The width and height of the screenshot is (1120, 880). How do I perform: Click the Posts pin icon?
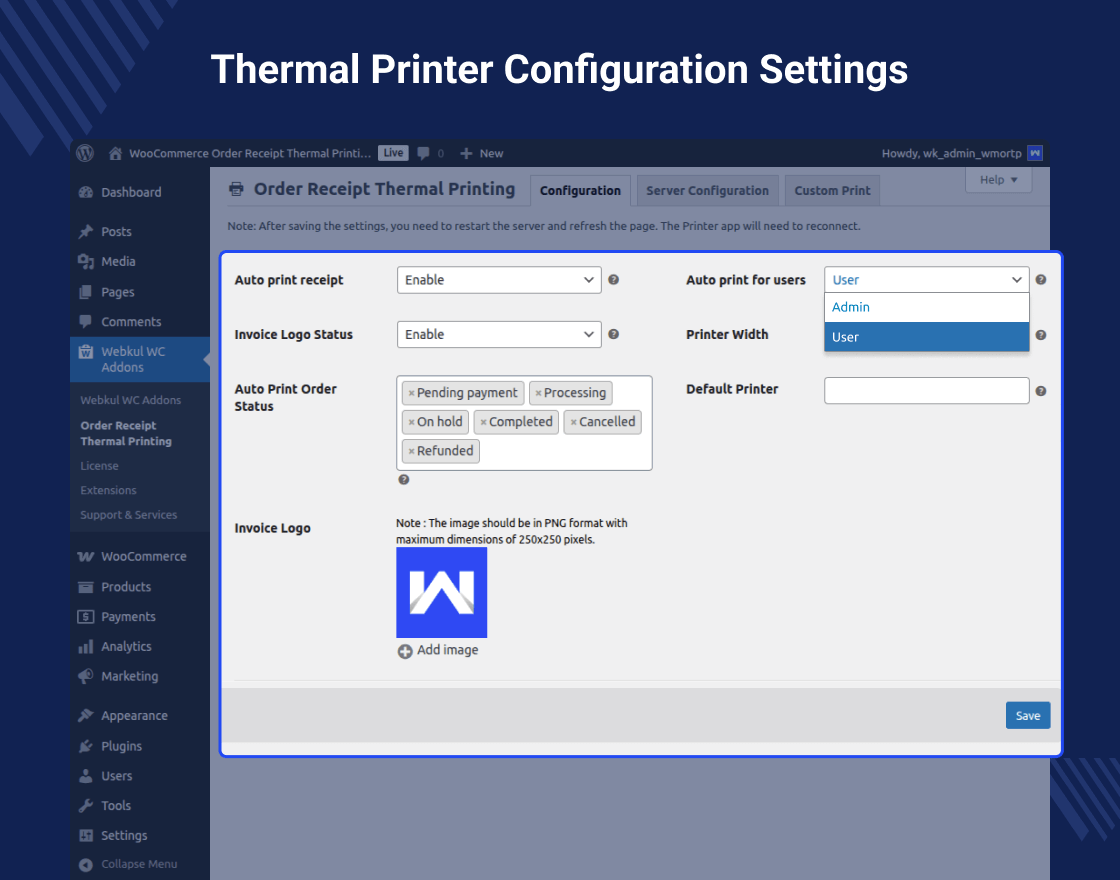86,231
